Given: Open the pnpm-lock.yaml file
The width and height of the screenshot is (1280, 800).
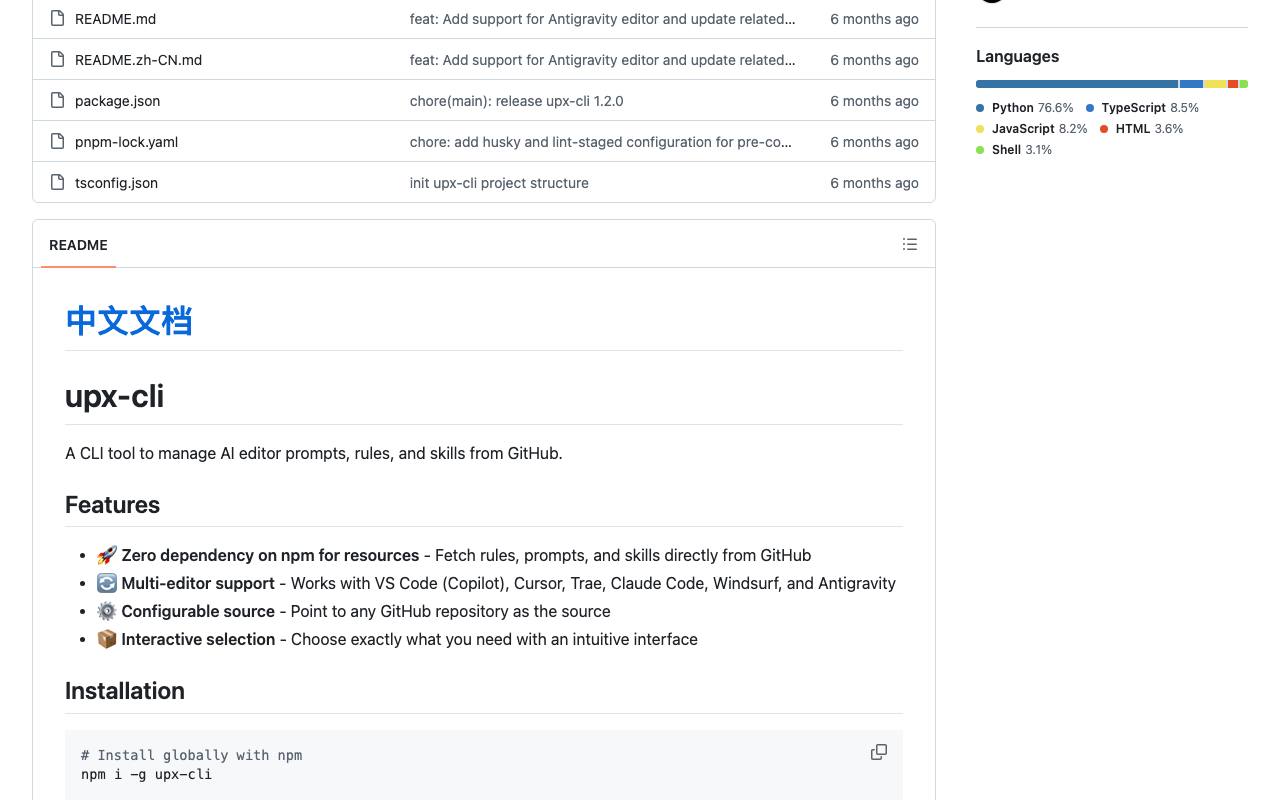Looking at the screenshot, I should pyautogui.click(x=126, y=142).
